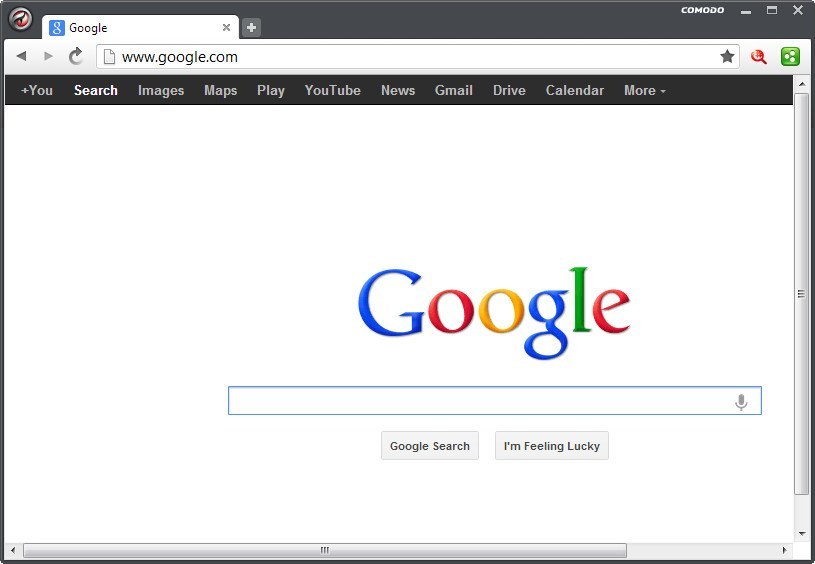This screenshot has height=564, width=815.
Task: Maximize the browser window
Action: point(772,10)
